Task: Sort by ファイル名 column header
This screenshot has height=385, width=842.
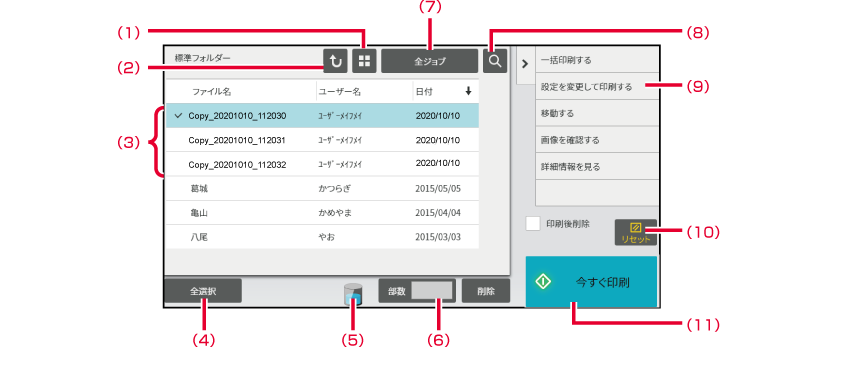Action: point(212,92)
